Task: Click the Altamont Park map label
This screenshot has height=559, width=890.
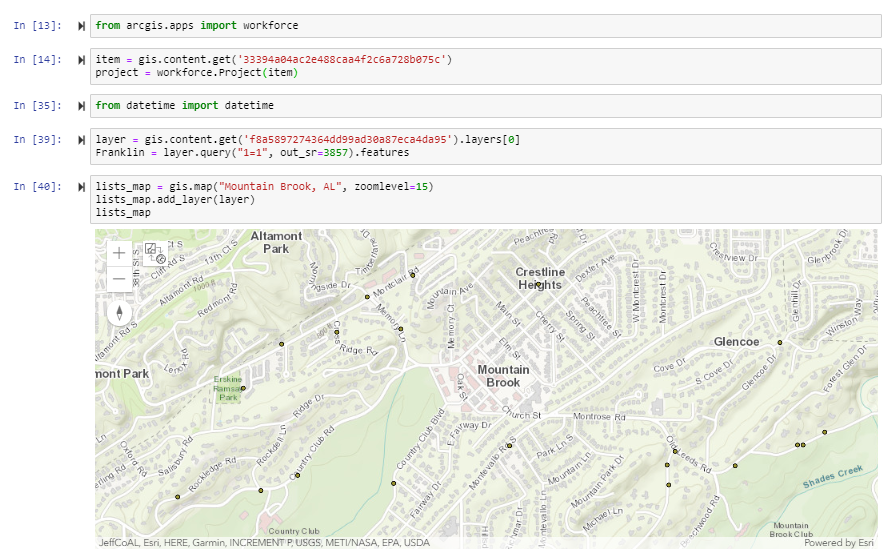Action: [276, 242]
